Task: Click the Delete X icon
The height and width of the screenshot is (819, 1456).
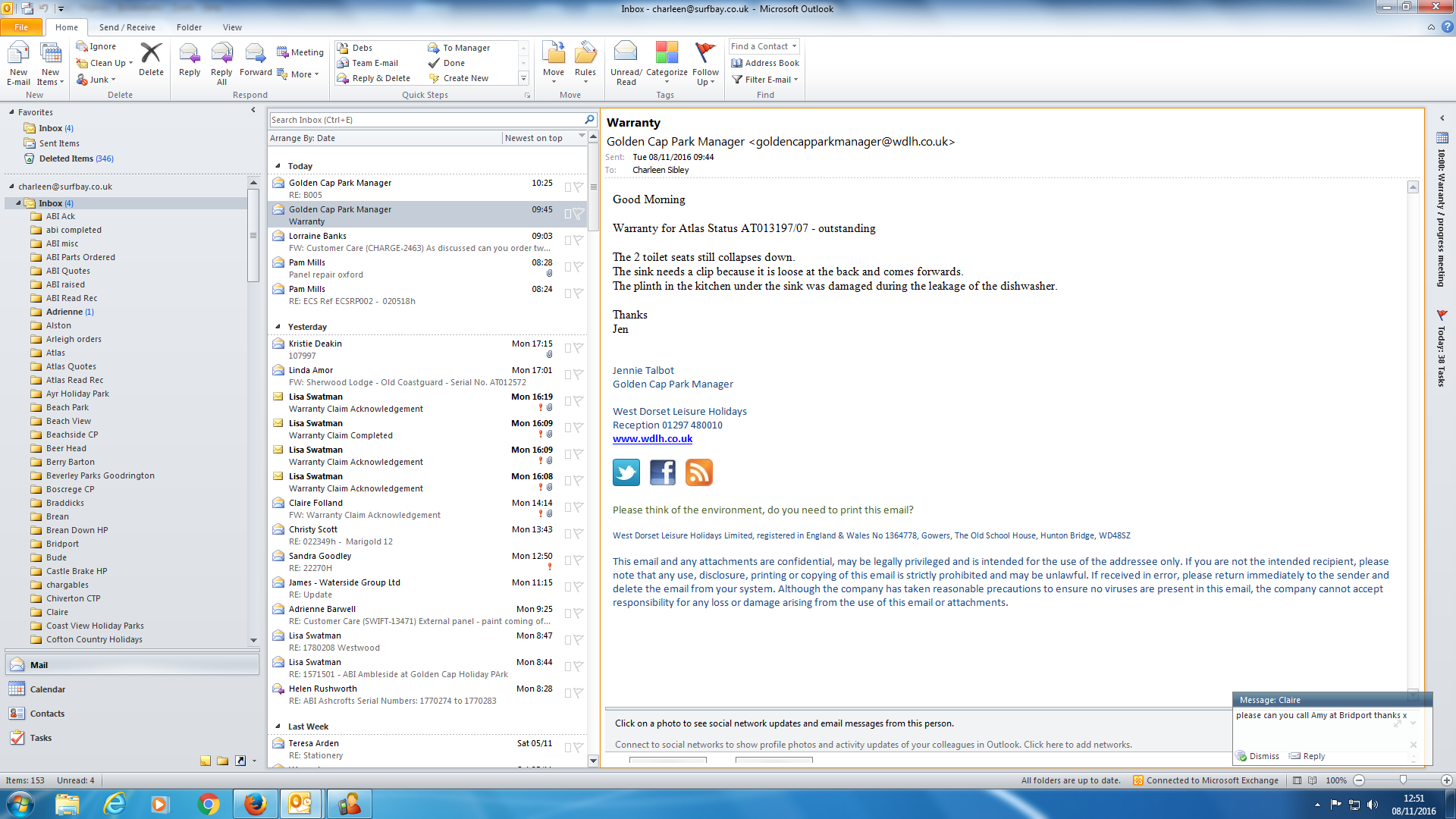Action: click(x=151, y=54)
